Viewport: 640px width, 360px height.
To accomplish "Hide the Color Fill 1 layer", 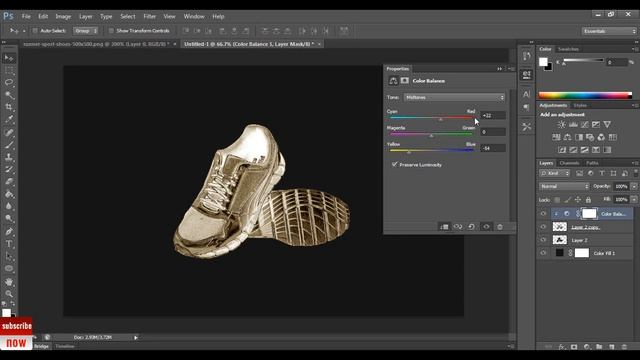I will (543, 253).
